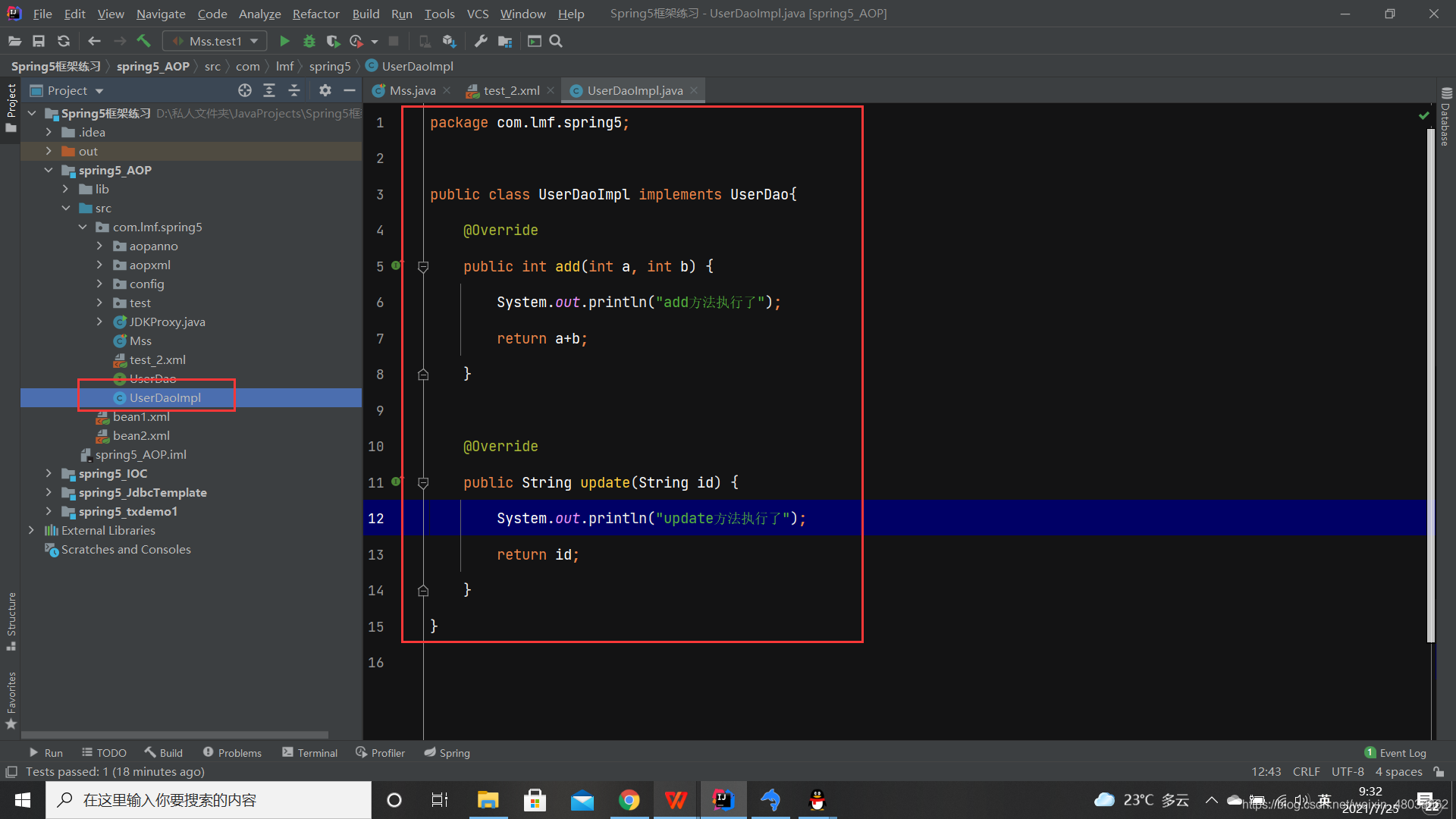The height and width of the screenshot is (819, 1456).
Task: Run Mss.test1 with the green play button
Action: [x=284, y=42]
